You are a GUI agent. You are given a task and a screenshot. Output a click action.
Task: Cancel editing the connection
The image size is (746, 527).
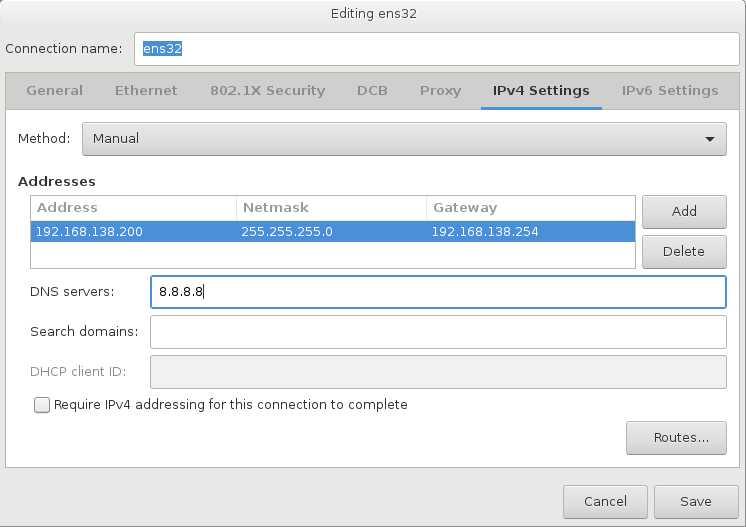[605, 502]
